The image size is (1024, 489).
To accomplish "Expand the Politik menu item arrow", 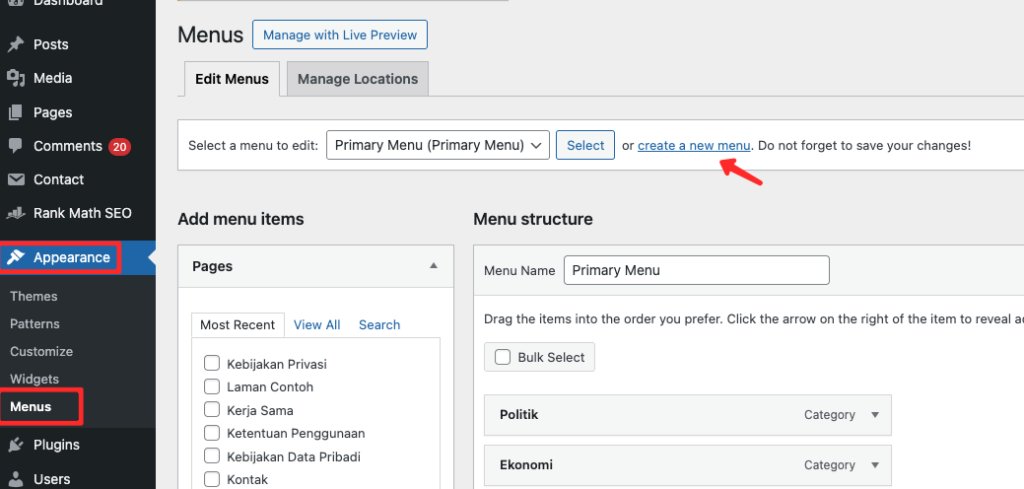I will (x=875, y=415).
